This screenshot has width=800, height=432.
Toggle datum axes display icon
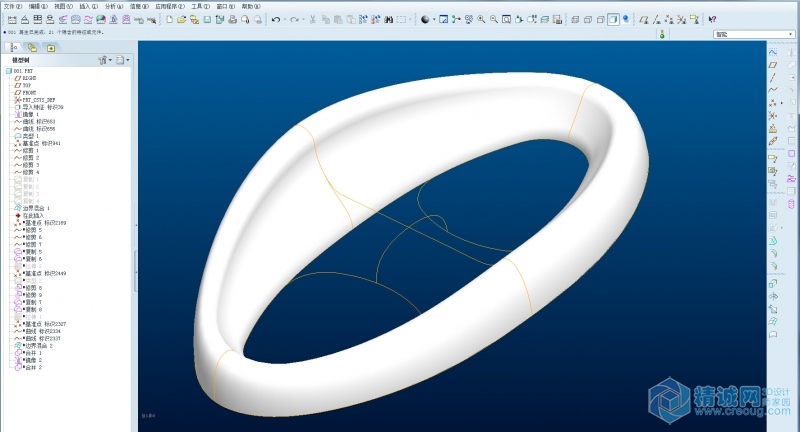pos(657,19)
